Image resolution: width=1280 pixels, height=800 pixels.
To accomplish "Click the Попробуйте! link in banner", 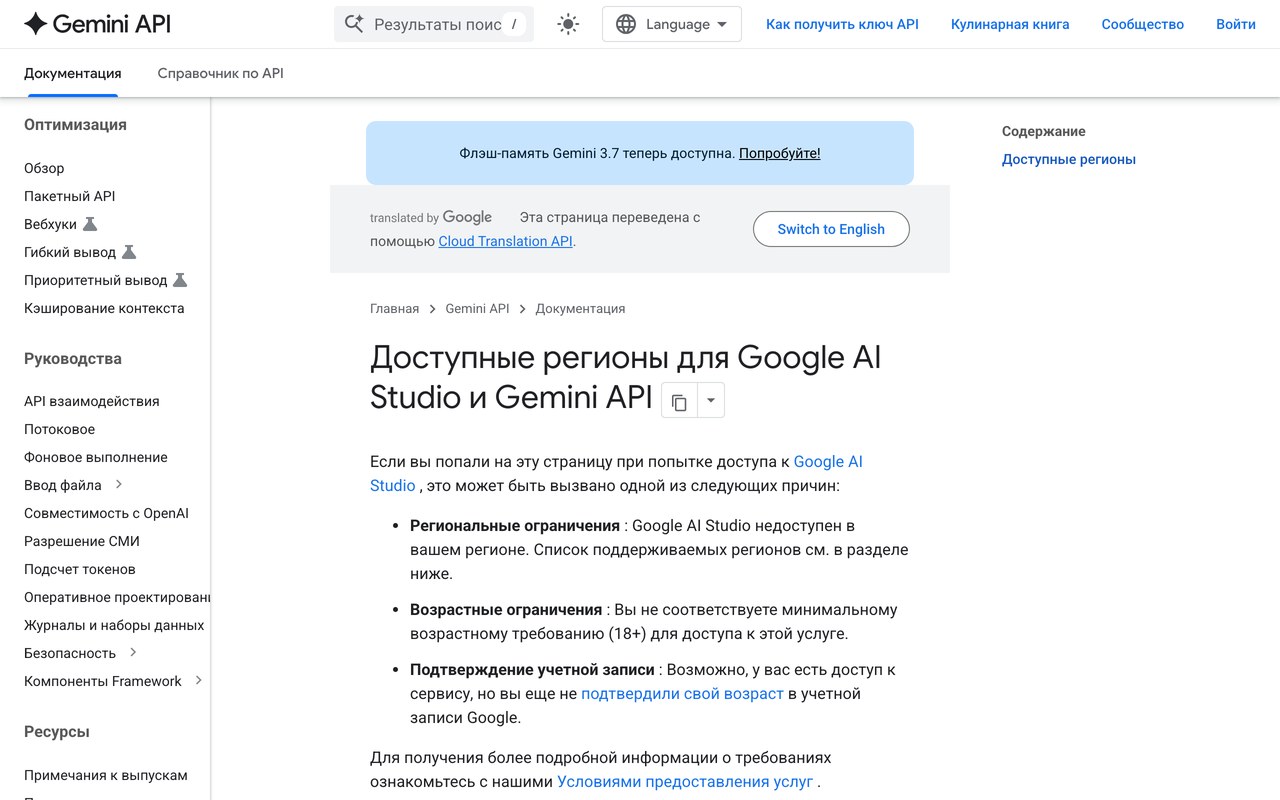I will pos(780,153).
